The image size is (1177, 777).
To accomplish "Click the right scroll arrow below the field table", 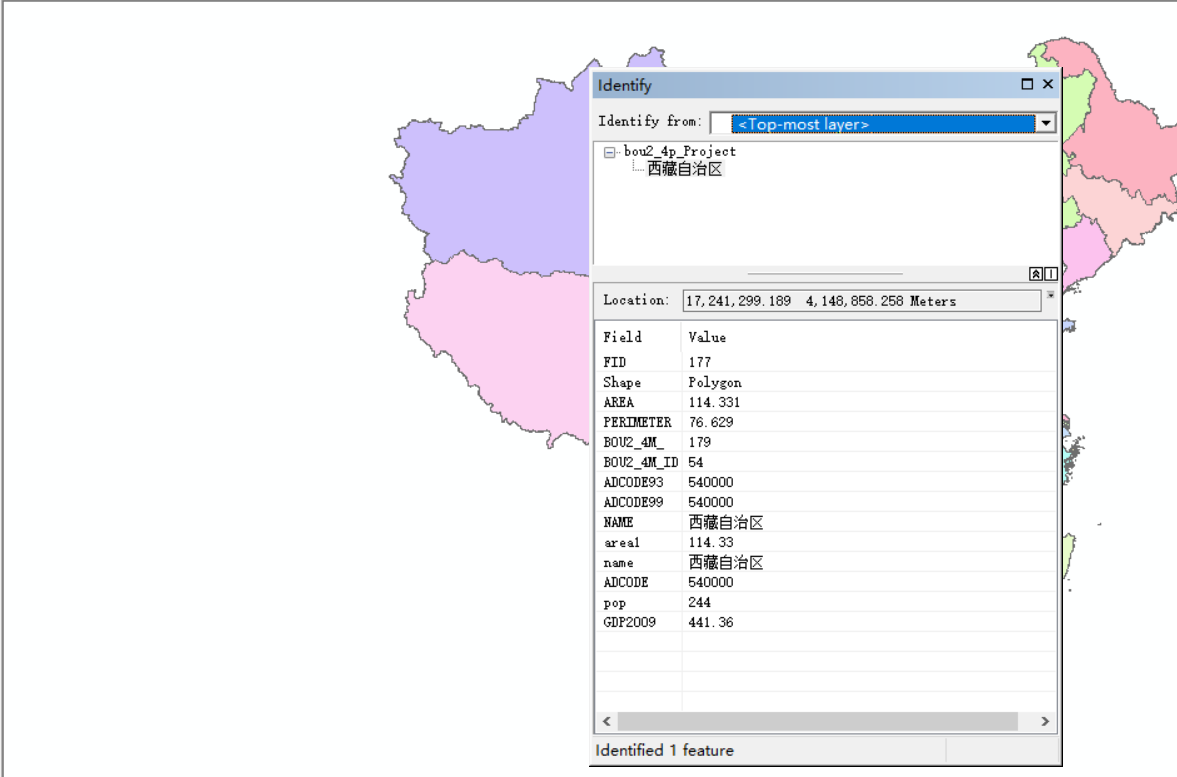I will coord(1045,720).
